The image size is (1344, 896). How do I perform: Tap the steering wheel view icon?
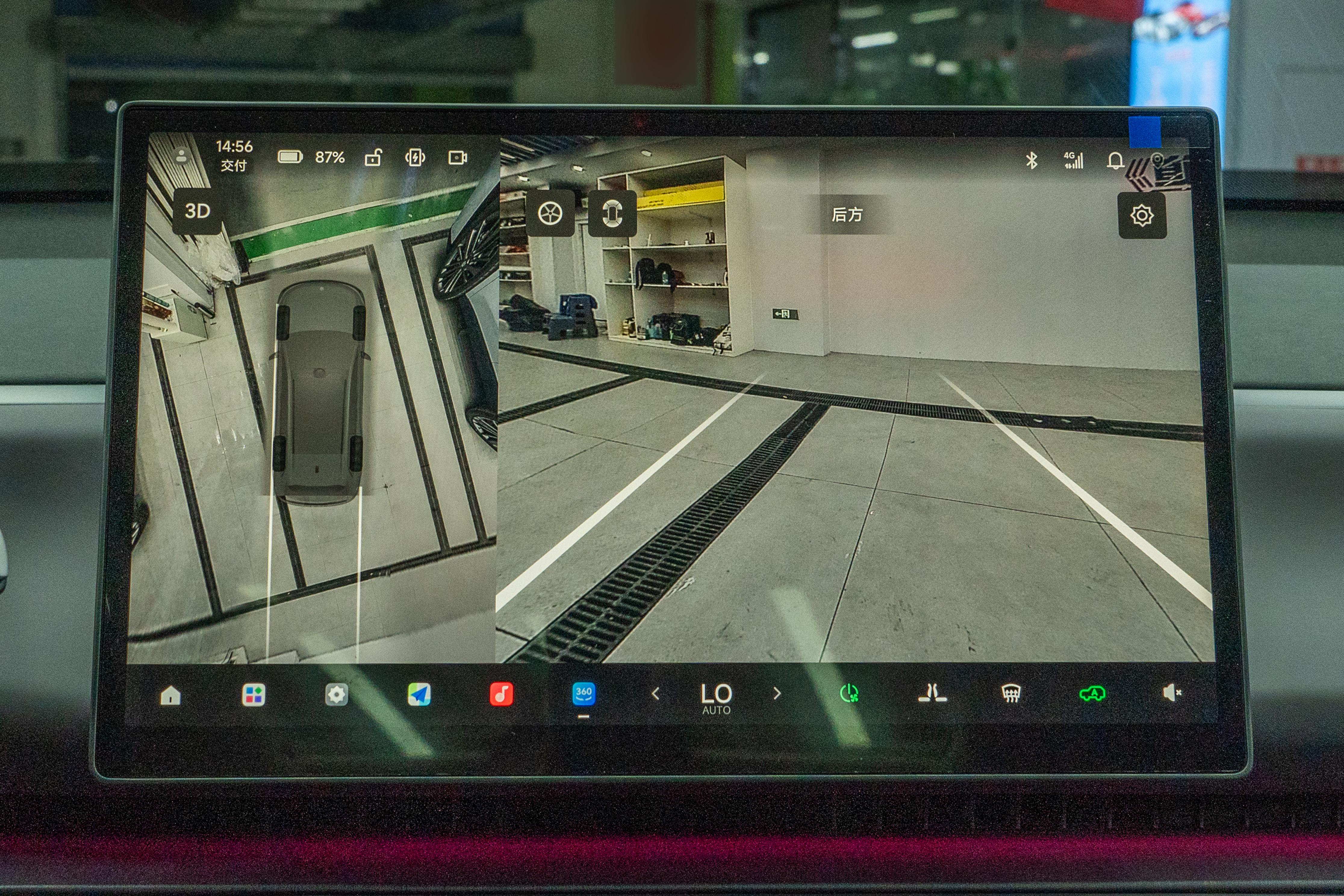(x=550, y=214)
